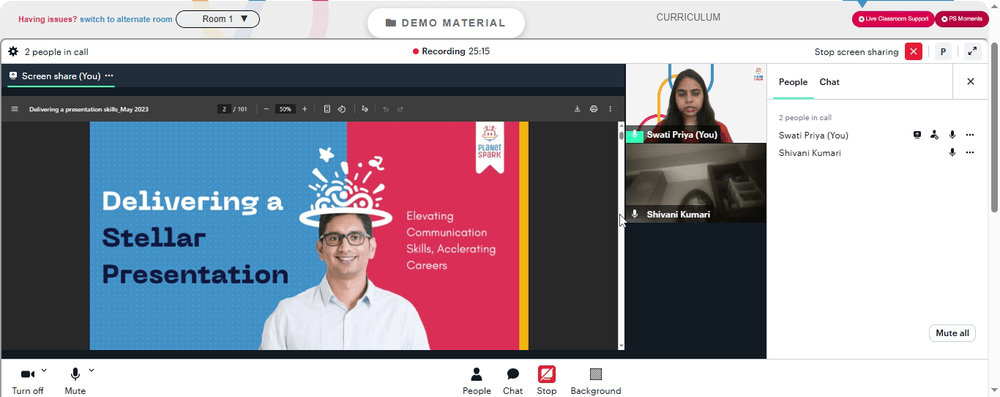This screenshot has height=397, width=1000.
Task: Click mic icon on Shivani Kumari video tile
Action: (x=635, y=214)
